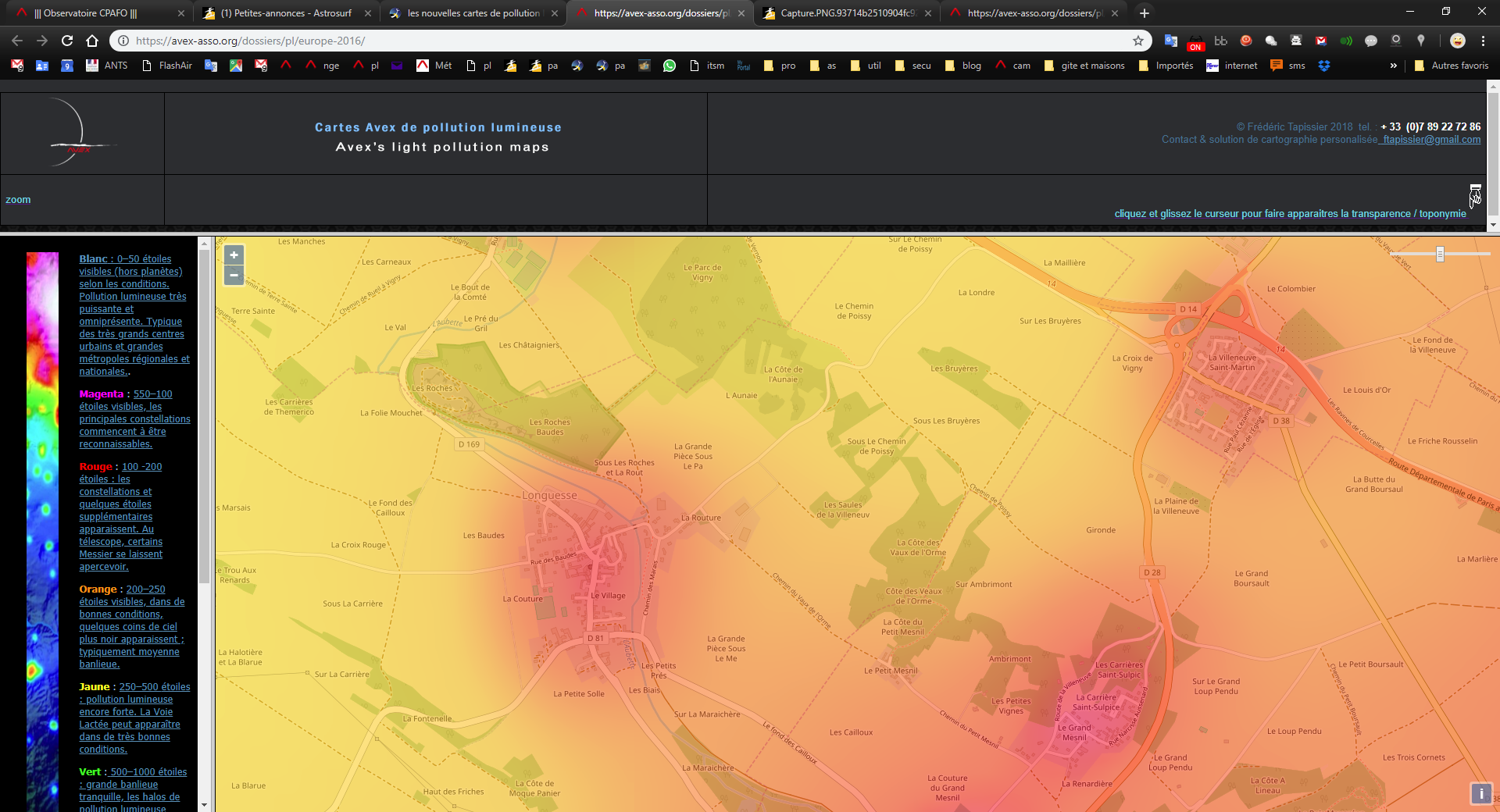This screenshot has height=812, width=1500.
Task: Open the Importés bookmarks folder
Action: tap(1166, 66)
